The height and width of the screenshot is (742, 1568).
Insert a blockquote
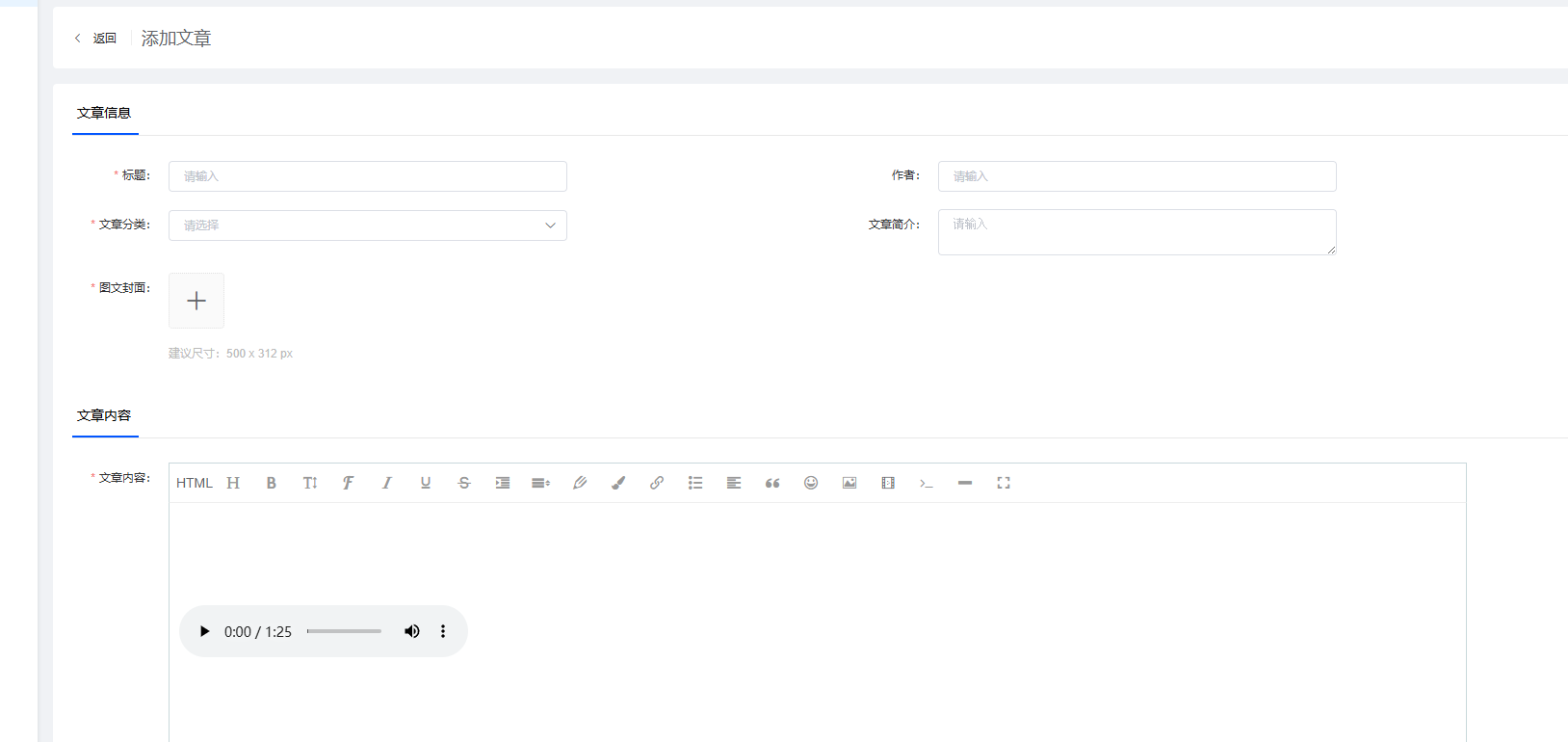tap(772, 483)
